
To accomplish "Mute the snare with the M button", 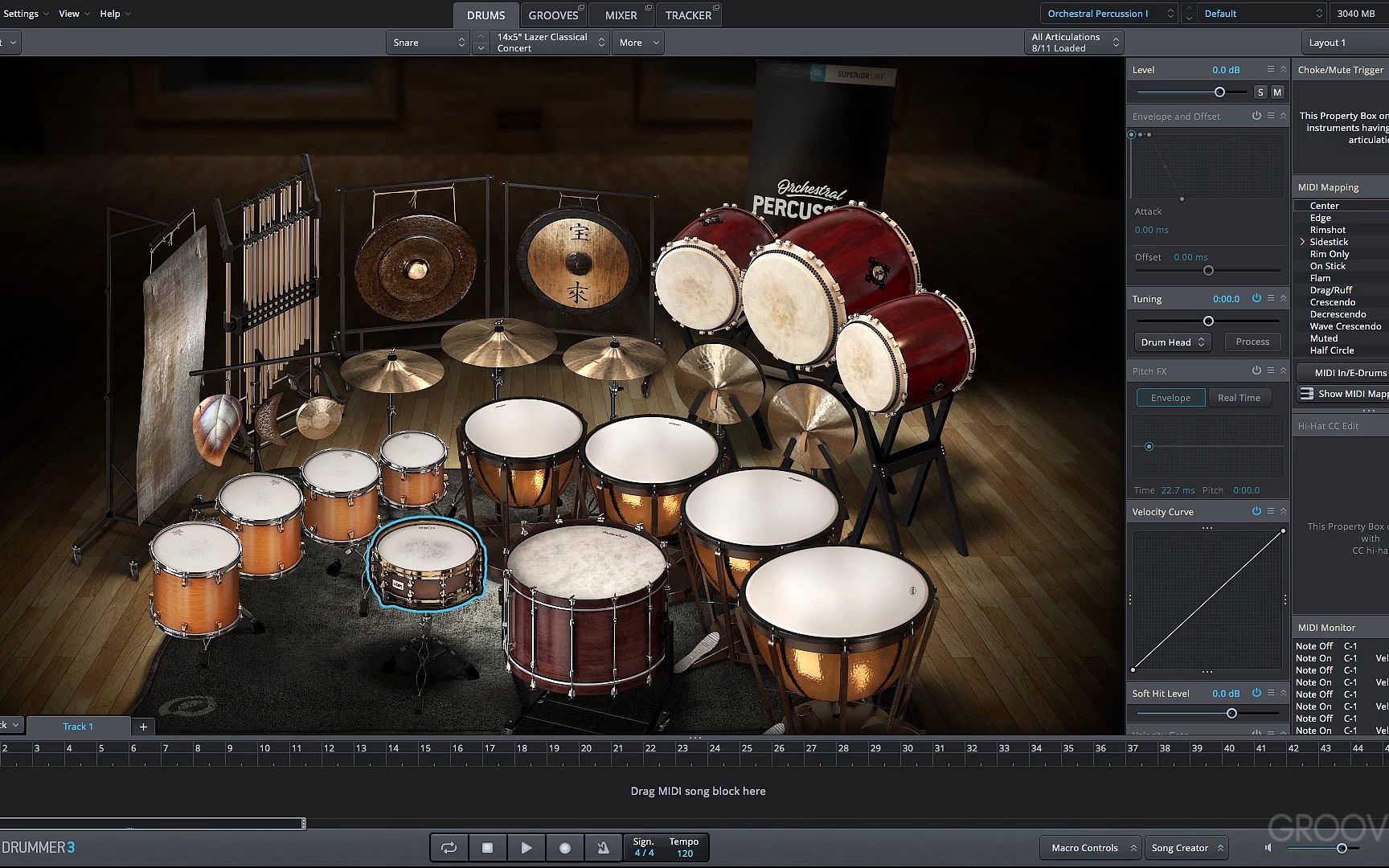I will click(1276, 92).
